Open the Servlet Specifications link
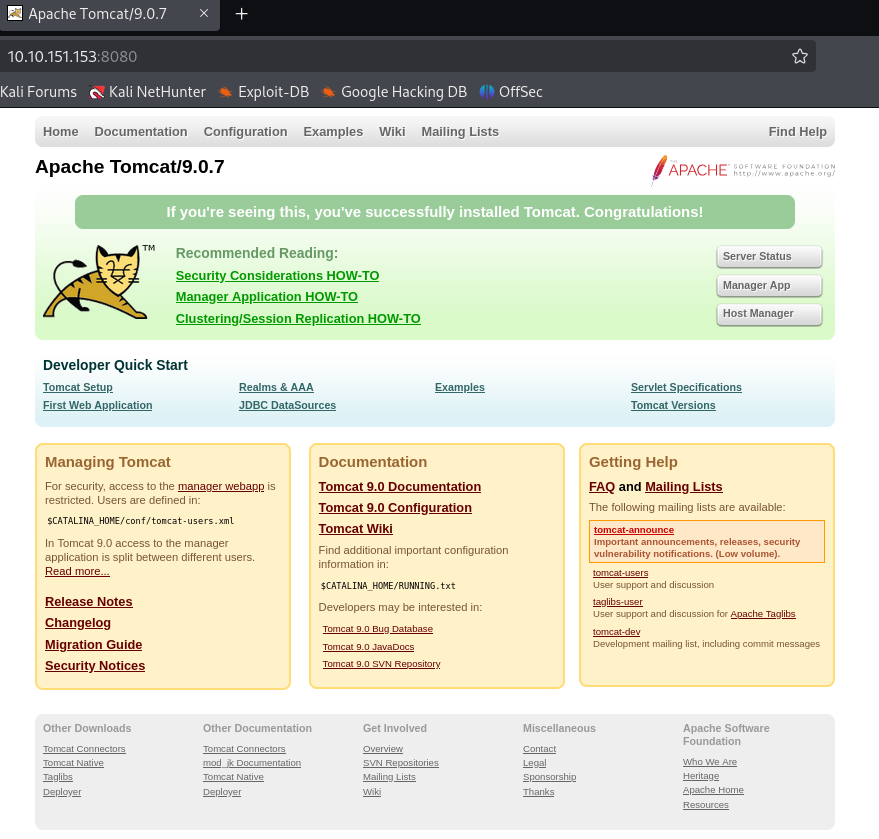 [686, 387]
